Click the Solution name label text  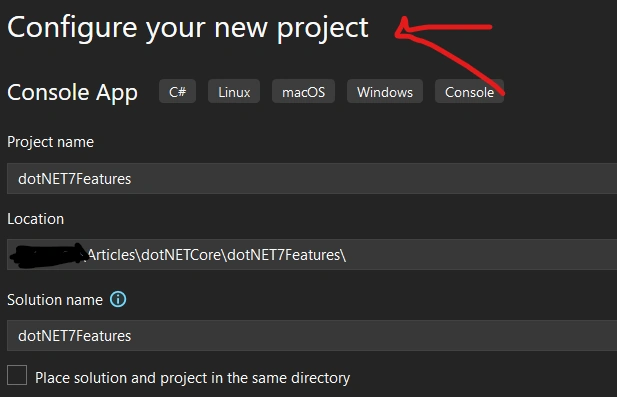pos(55,300)
